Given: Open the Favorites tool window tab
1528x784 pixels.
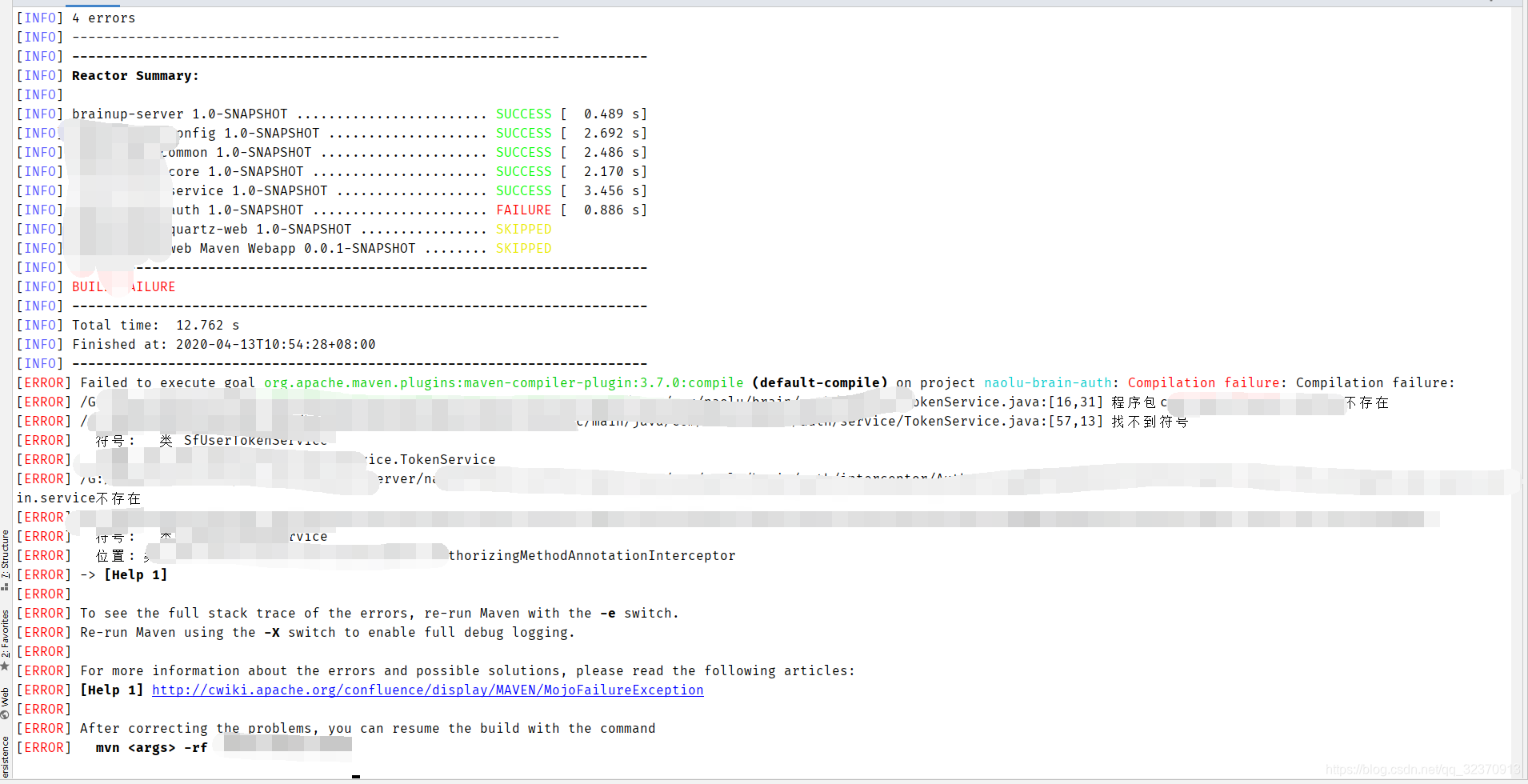Looking at the screenshot, I should 6,639.
